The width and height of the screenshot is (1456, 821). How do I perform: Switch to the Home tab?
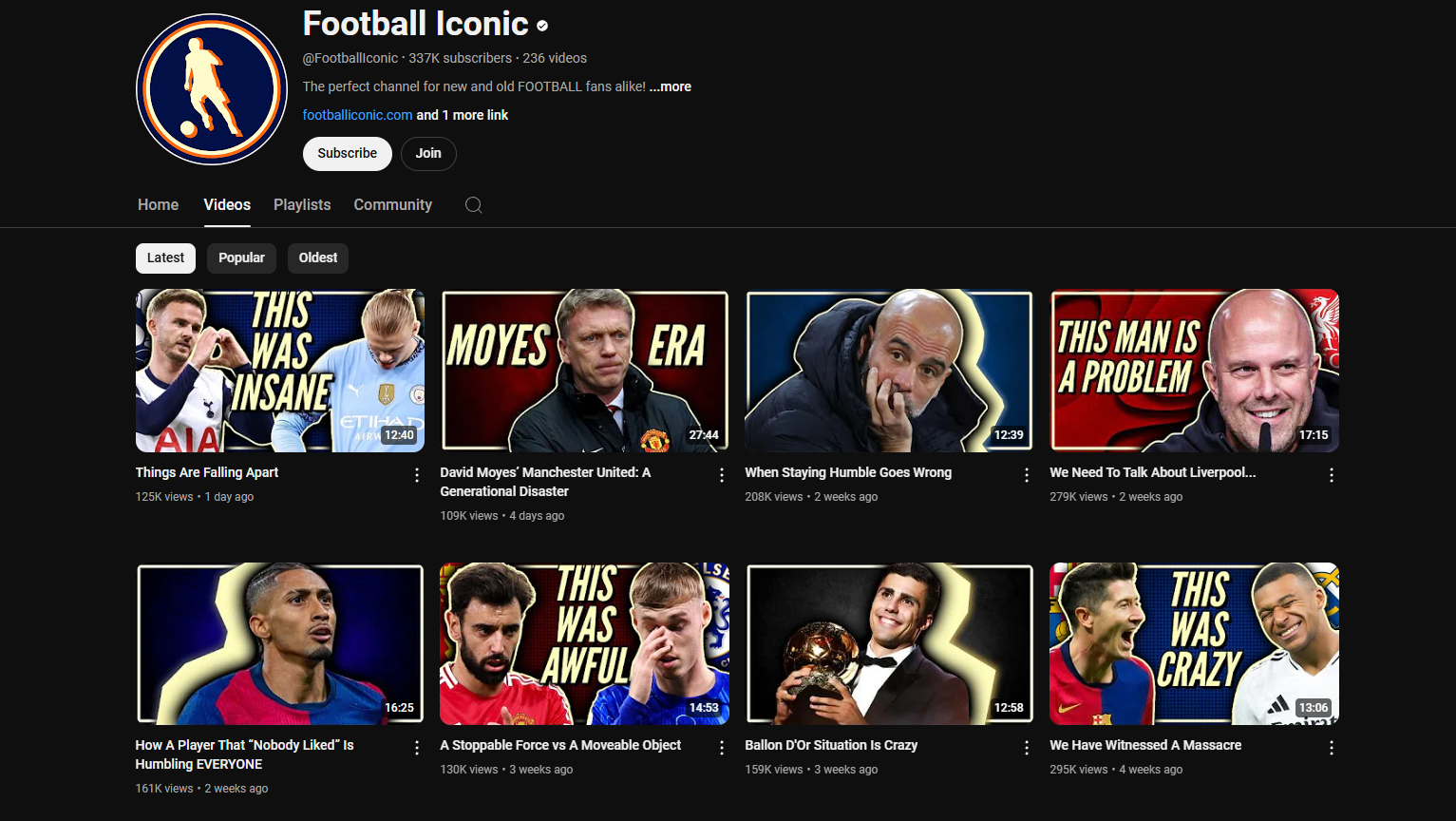point(158,205)
